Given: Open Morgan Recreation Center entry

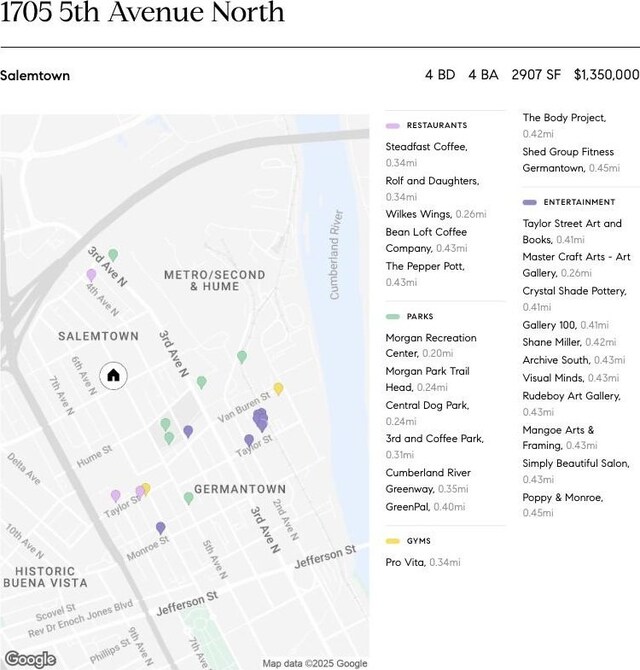Looking at the screenshot, I should coord(431,345).
